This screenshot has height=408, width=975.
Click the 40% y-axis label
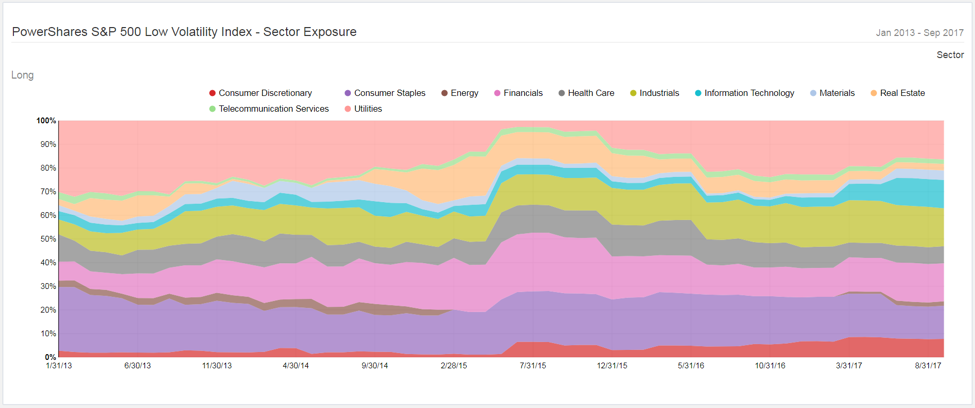[x=49, y=262]
